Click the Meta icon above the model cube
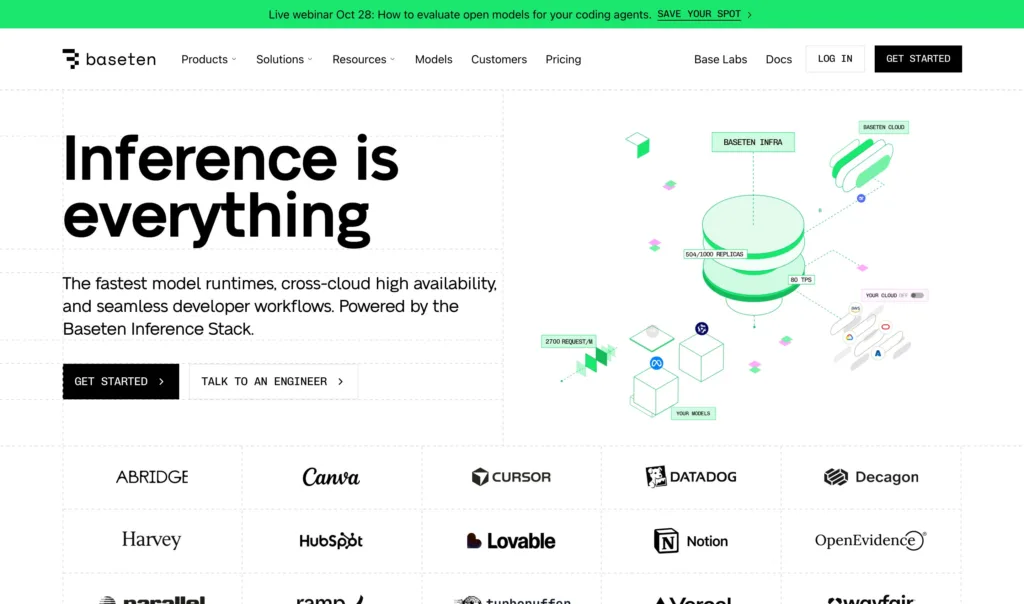 point(656,363)
